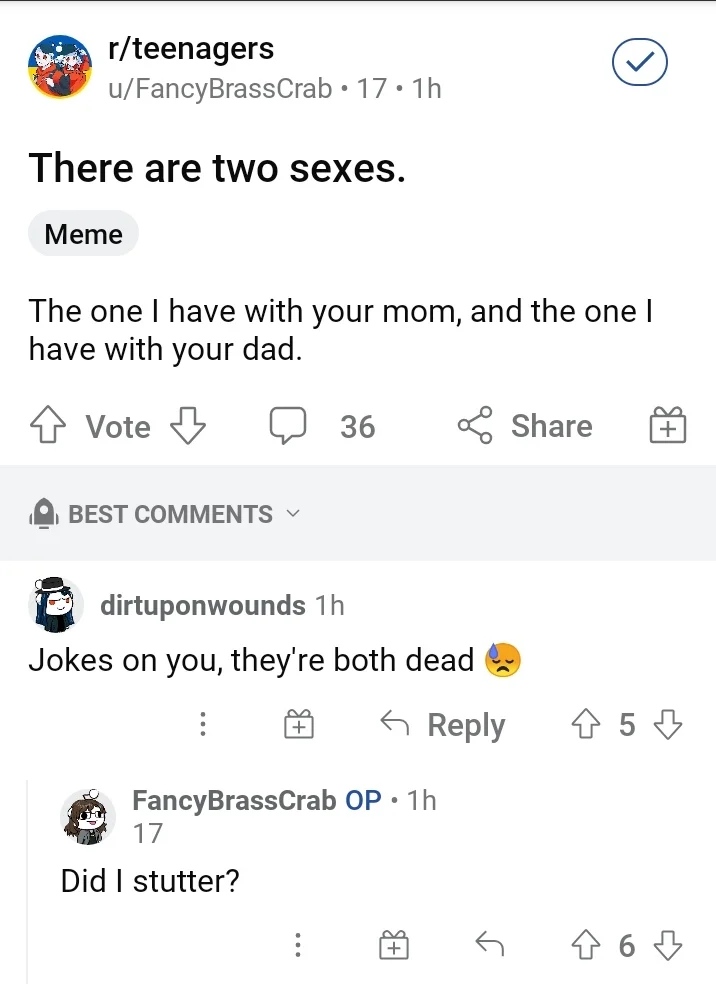716x984 pixels.
Task: Open three-dot menu on FancyBrassCrab's reply
Action: tap(297, 945)
